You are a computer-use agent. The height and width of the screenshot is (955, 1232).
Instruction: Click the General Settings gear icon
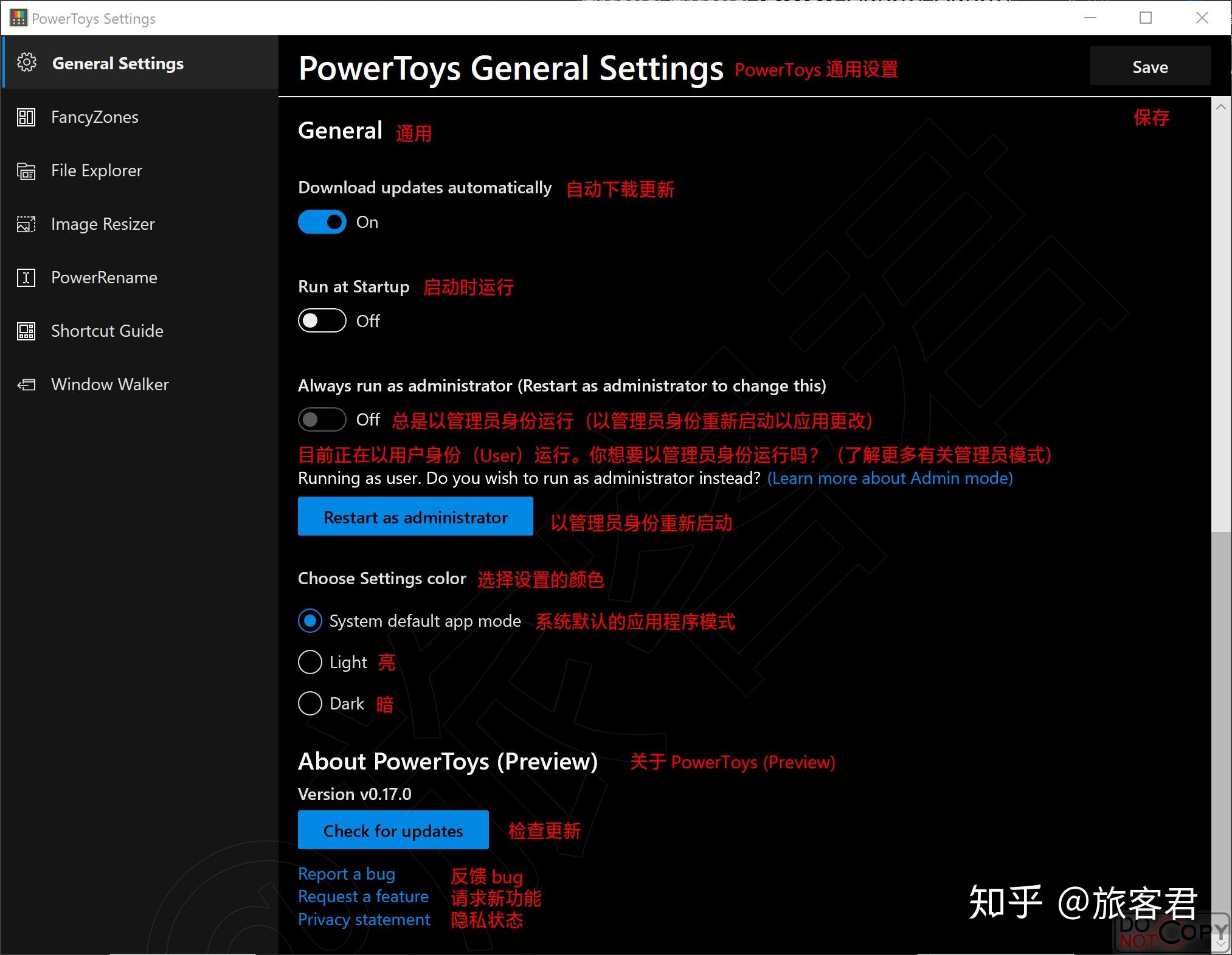tap(27, 63)
